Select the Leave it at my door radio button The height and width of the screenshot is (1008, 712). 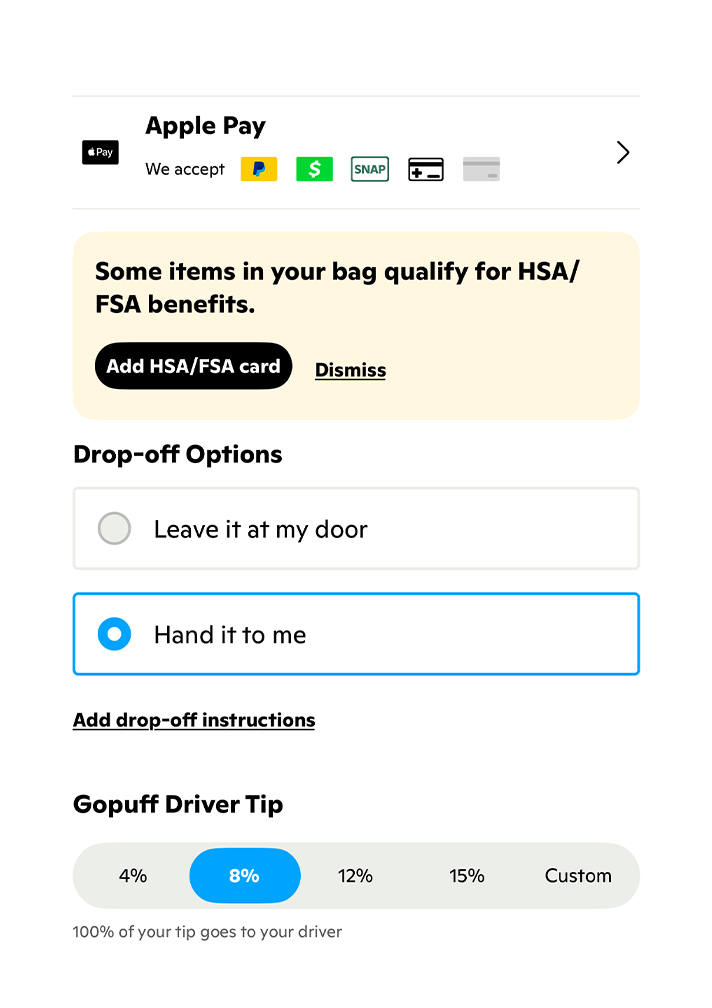point(115,529)
